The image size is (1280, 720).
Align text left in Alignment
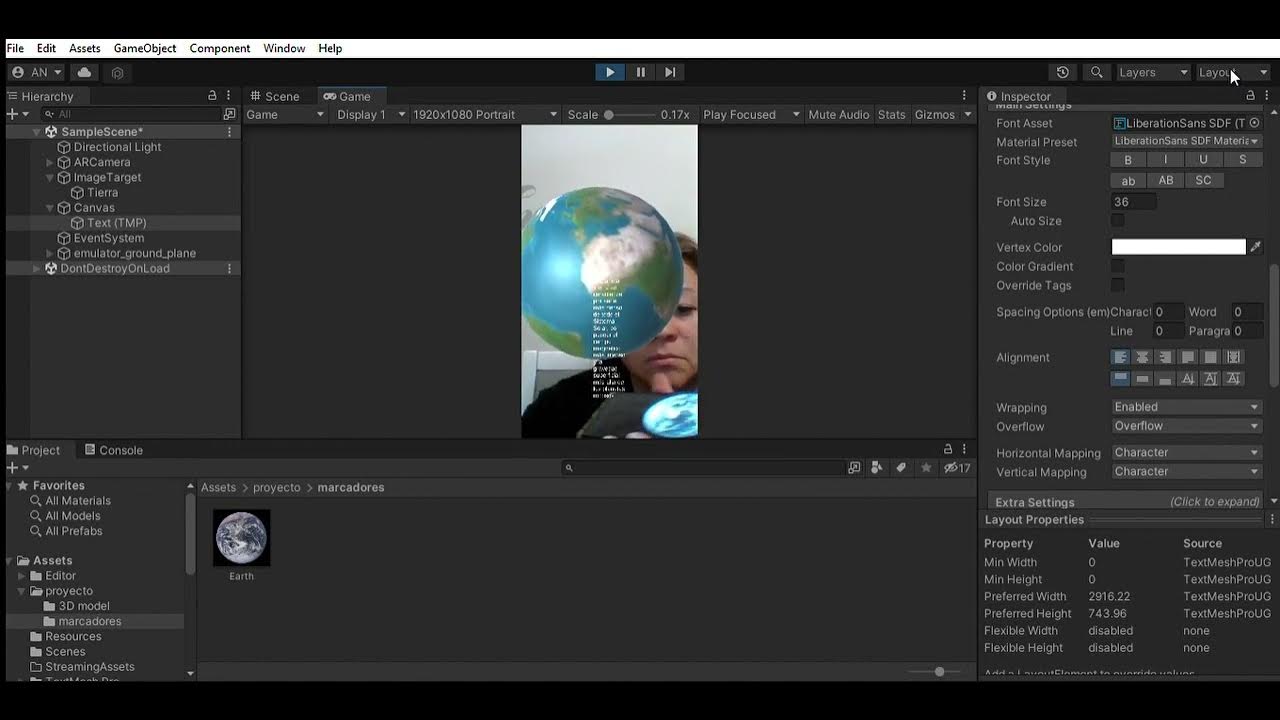1120,357
